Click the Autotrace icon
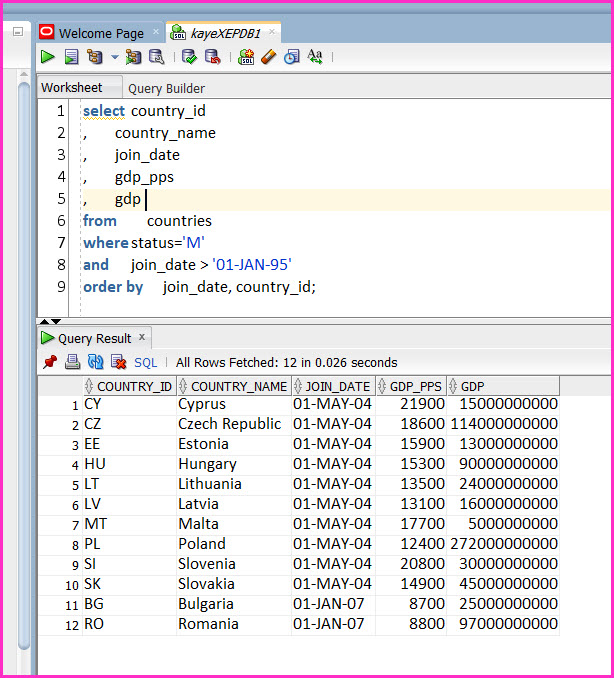This screenshot has height=678, width=614. pyautogui.click(x=133, y=57)
